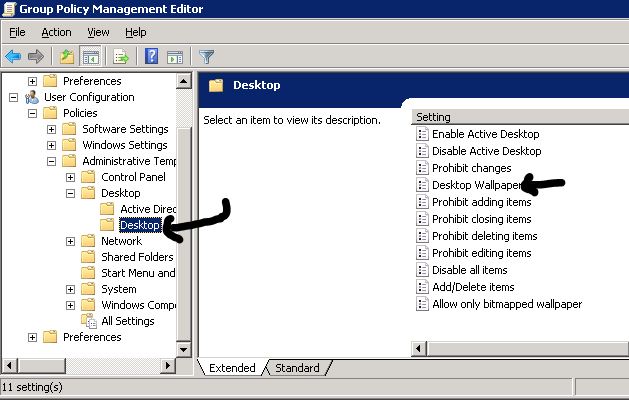The width and height of the screenshot is (629, 400).
Task: Select the Prohibit changes setting
Action: [471, 168]
